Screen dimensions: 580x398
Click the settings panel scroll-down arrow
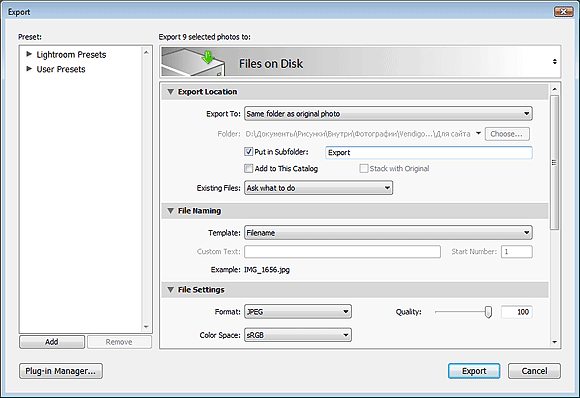554,342
